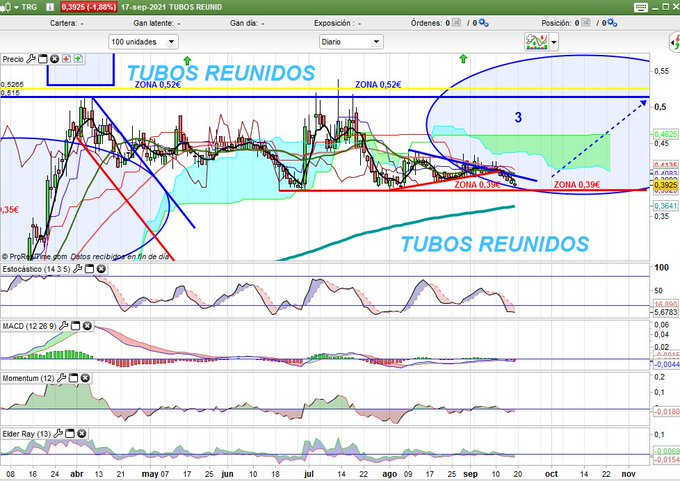
Task: Click the oct date on time axis
Action: point(551,474)
